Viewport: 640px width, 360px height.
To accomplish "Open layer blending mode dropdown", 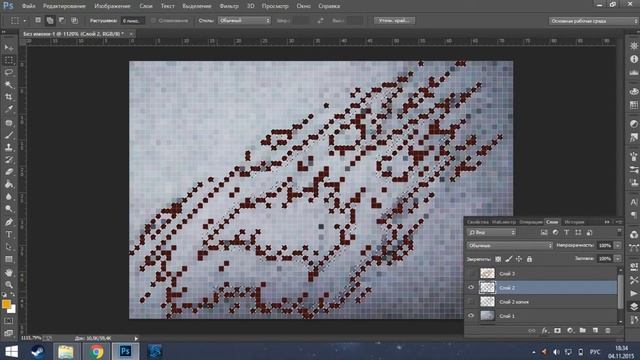I will coord(509,245).
